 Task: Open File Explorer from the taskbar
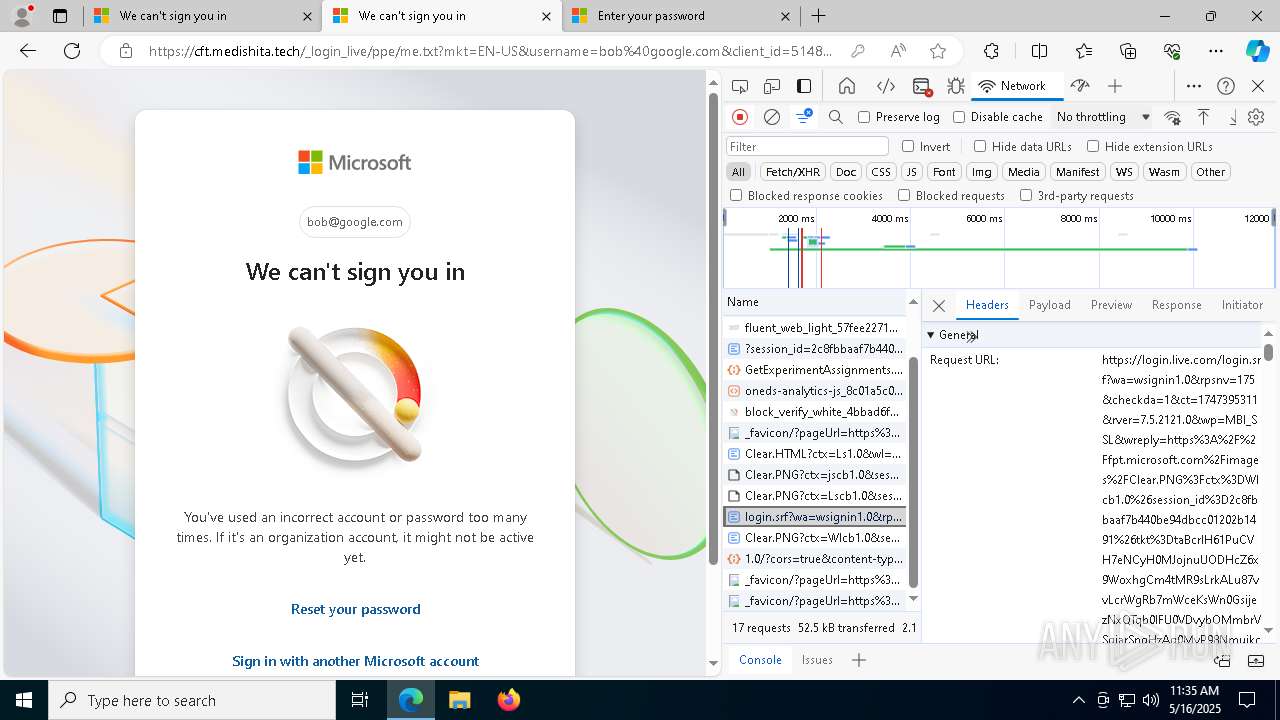click(x=459, y=700)
